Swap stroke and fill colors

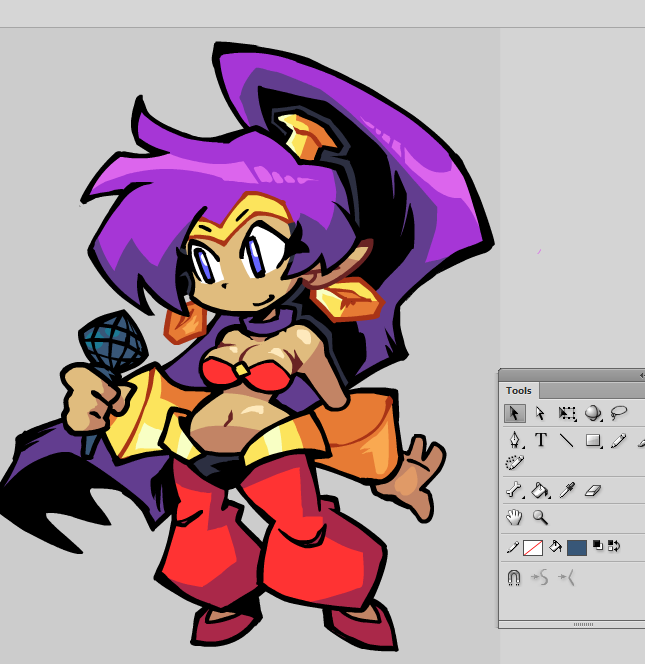click(x=614, y=546)
